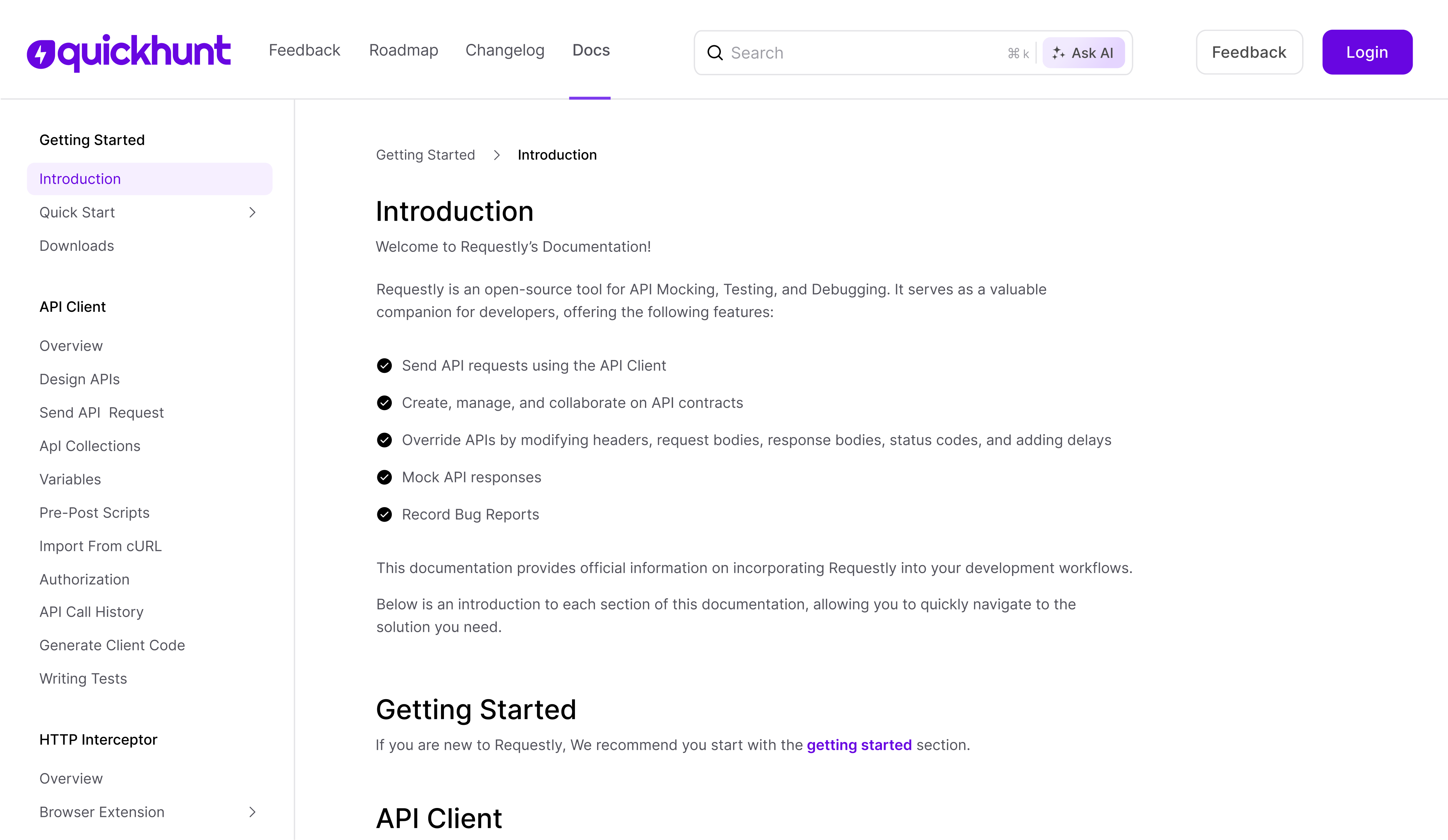Open Pre-Post Scripts page
The image size is (1448, 840).
[94, 512]
